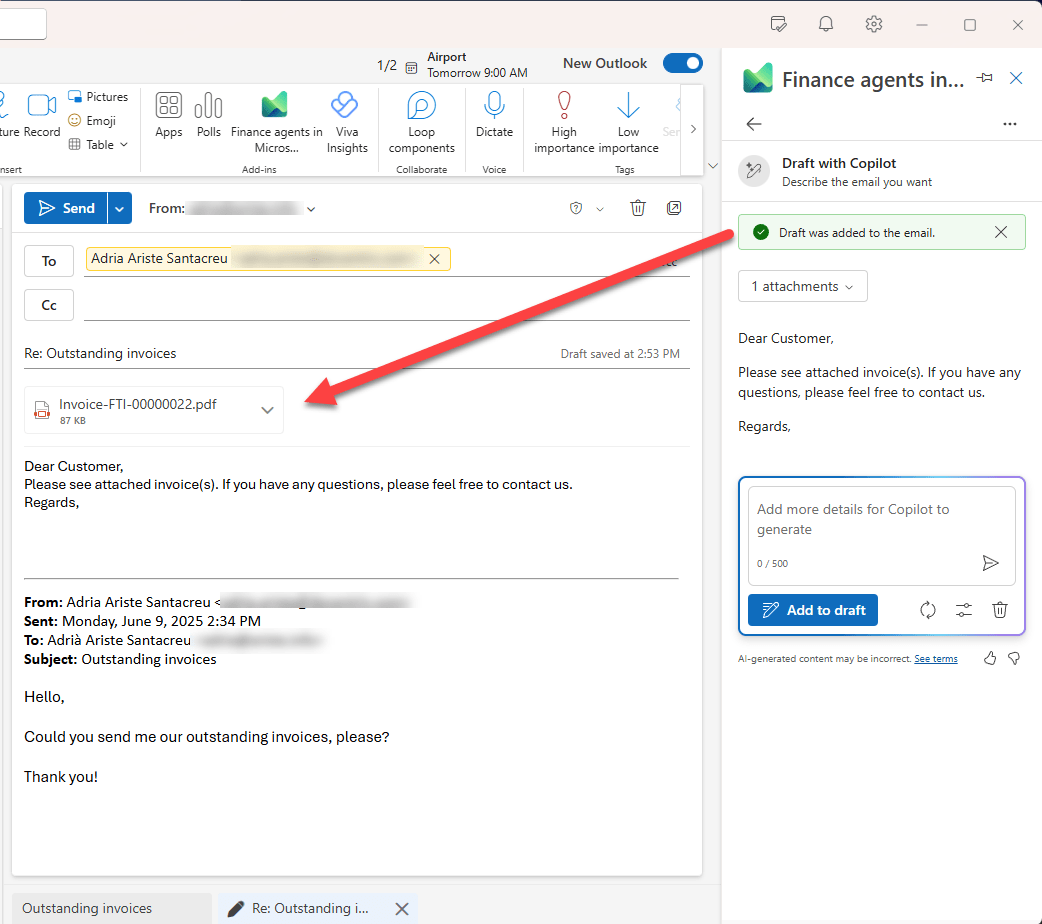Screen dimensions: 1042x924
Task: Open notifications bell icon
Action: click(825, 25)
